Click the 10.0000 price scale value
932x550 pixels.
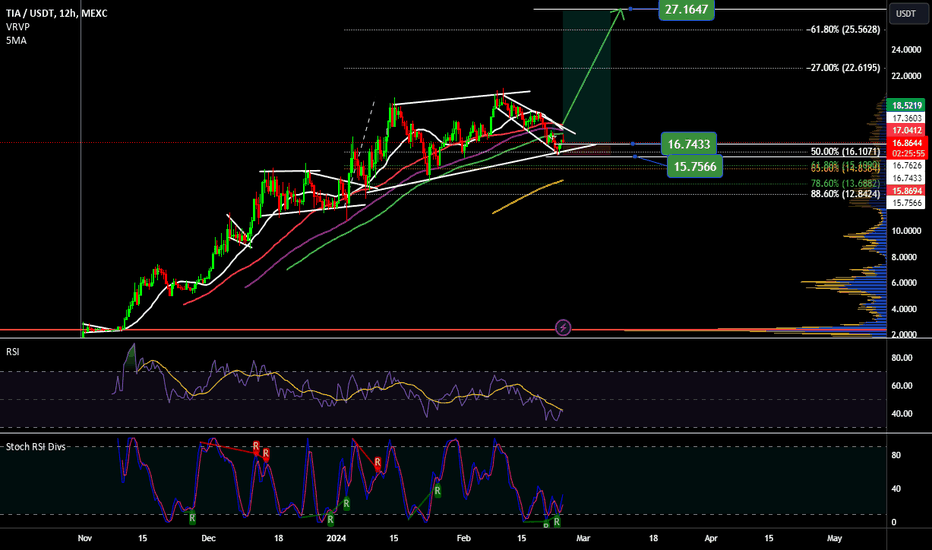[x=906, y=231]
